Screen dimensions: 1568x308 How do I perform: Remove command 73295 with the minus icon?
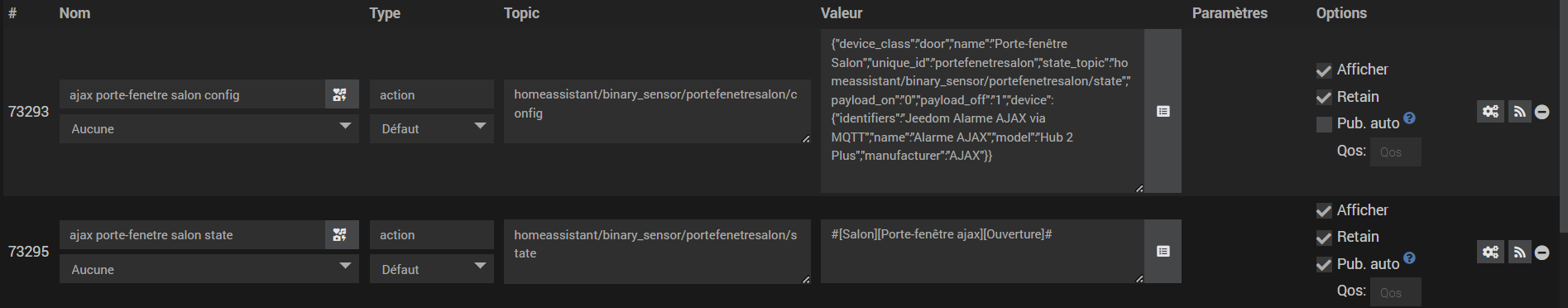pos(1542,253)
